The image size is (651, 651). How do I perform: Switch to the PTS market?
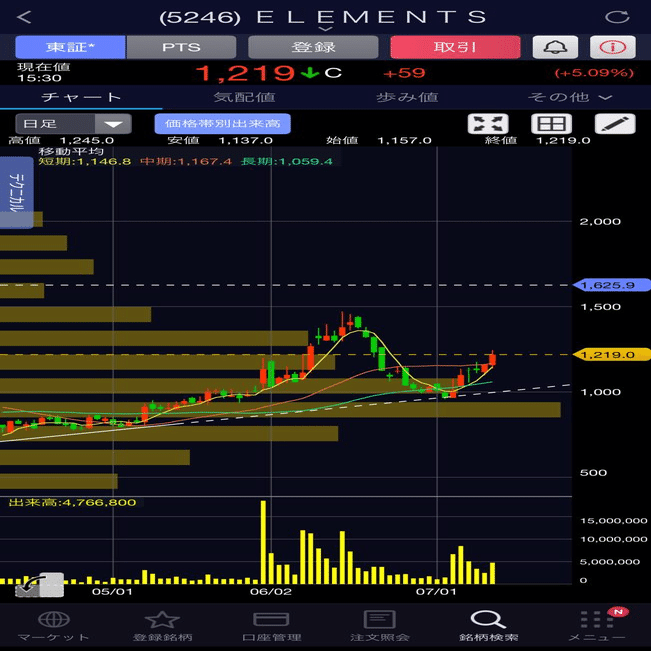(x=181, y=47)
